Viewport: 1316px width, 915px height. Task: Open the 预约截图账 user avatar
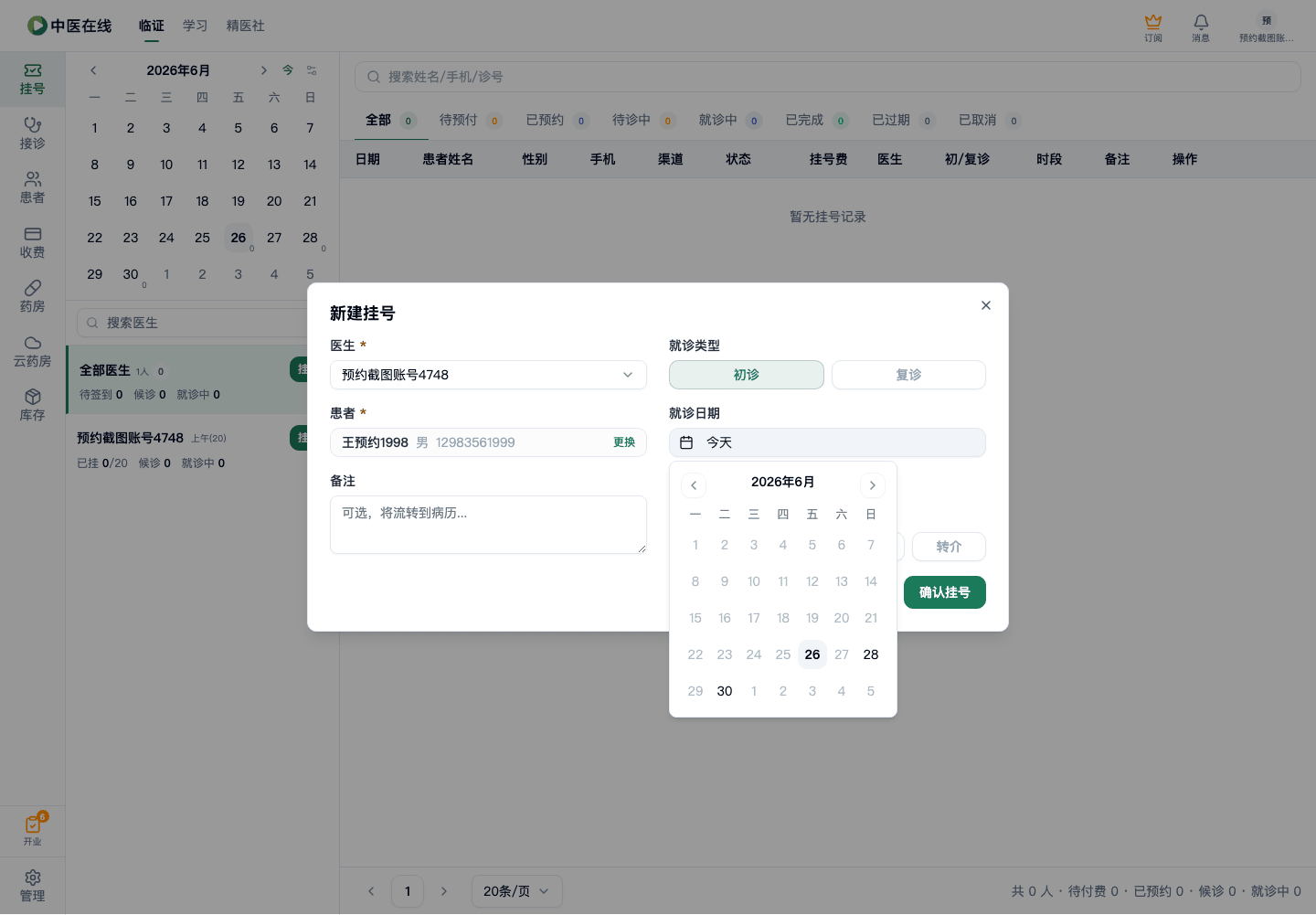pyautogui.click(x=1267, y=27)
